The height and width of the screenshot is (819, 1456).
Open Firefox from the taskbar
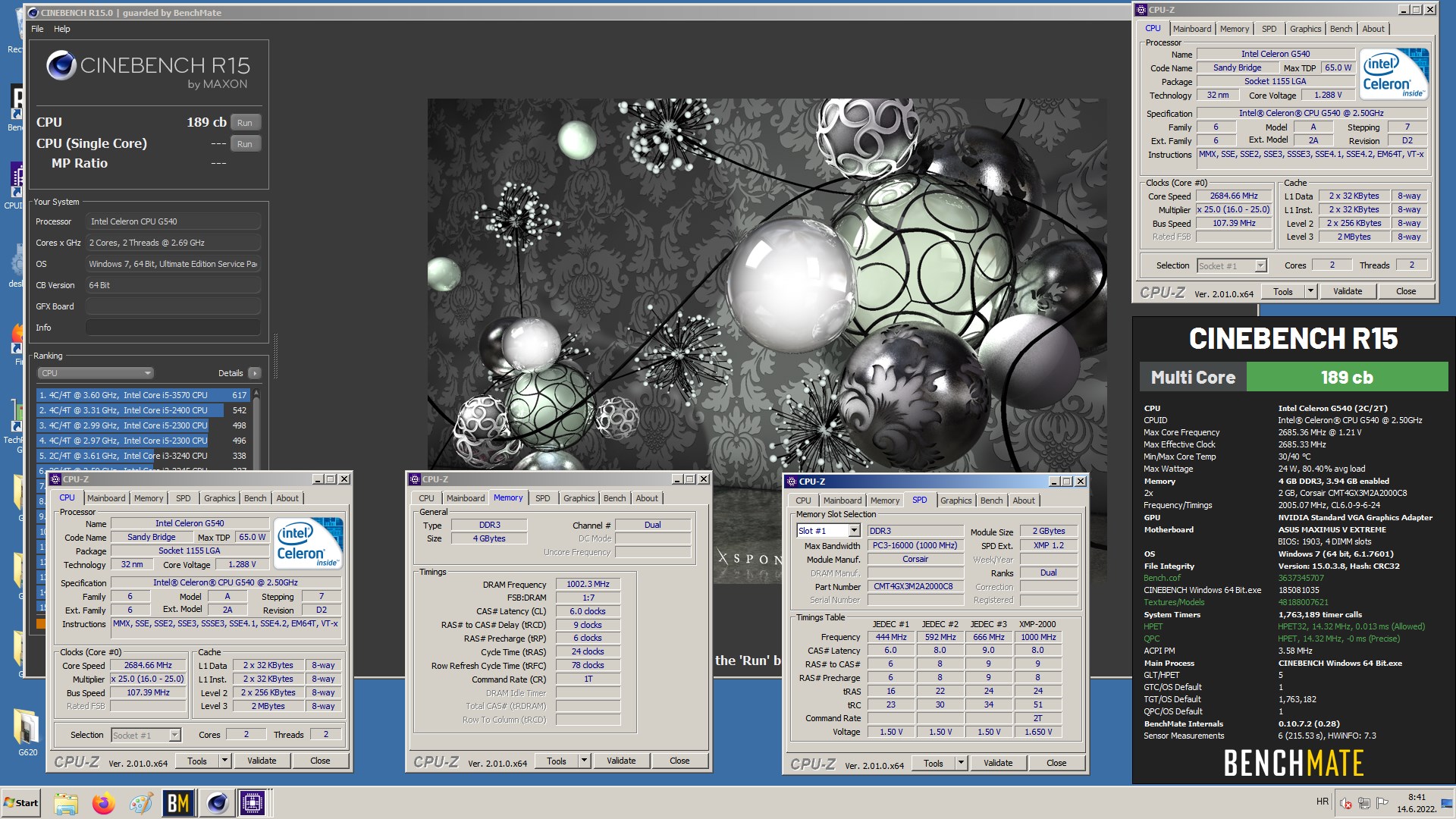point(103,803)
